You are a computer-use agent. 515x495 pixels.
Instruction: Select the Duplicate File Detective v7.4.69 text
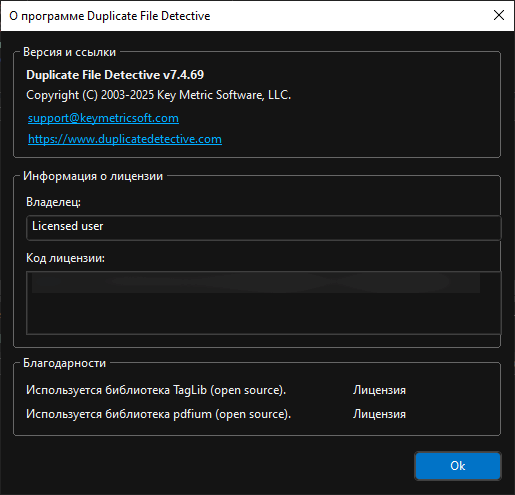[115, 75]
